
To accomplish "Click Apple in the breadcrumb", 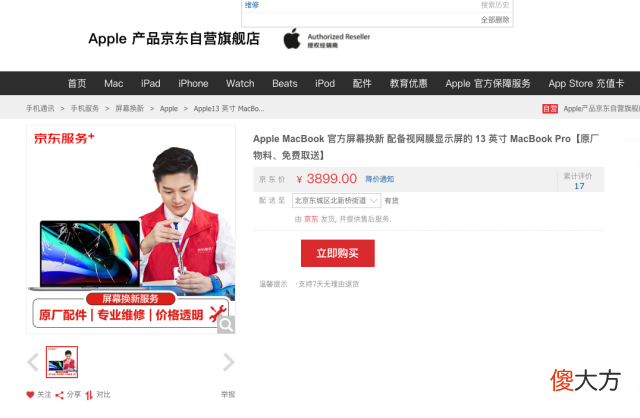I will (x=169, y=109).
